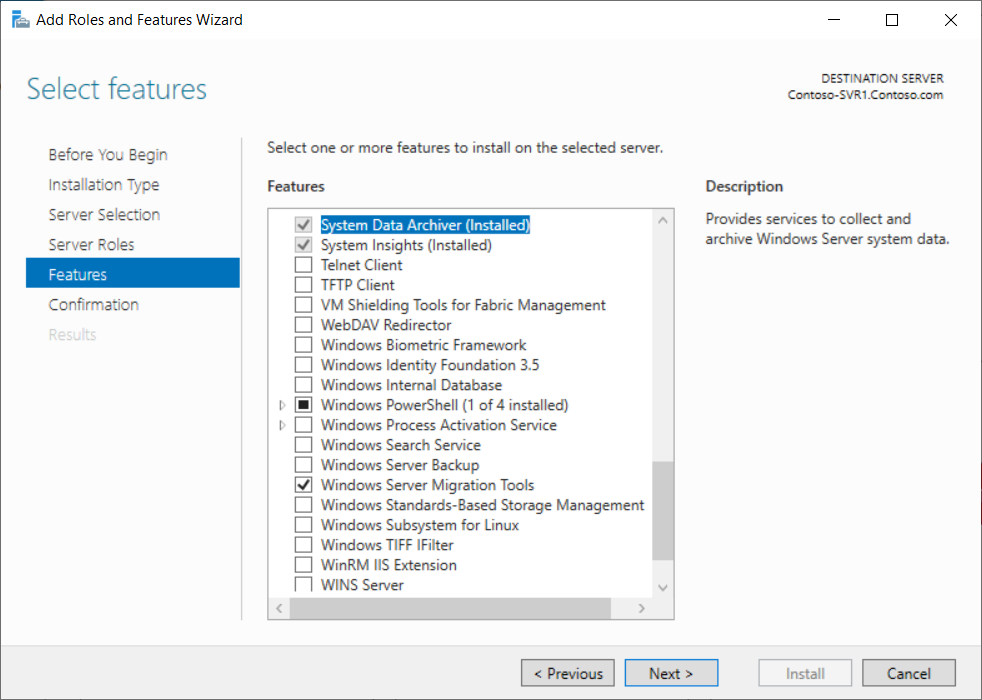Switch to the Installation Type step

pos(103,184)
